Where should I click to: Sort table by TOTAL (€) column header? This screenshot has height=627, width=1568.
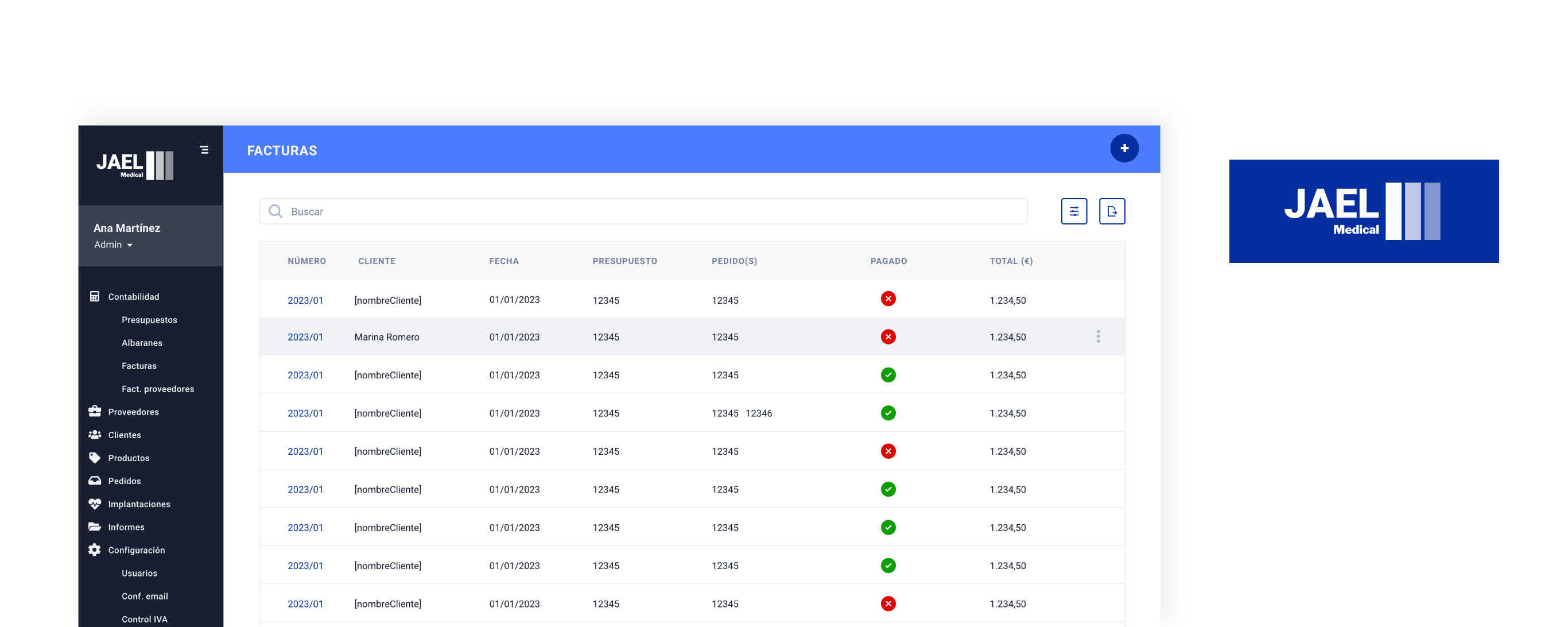click(x=1011, y=261)
